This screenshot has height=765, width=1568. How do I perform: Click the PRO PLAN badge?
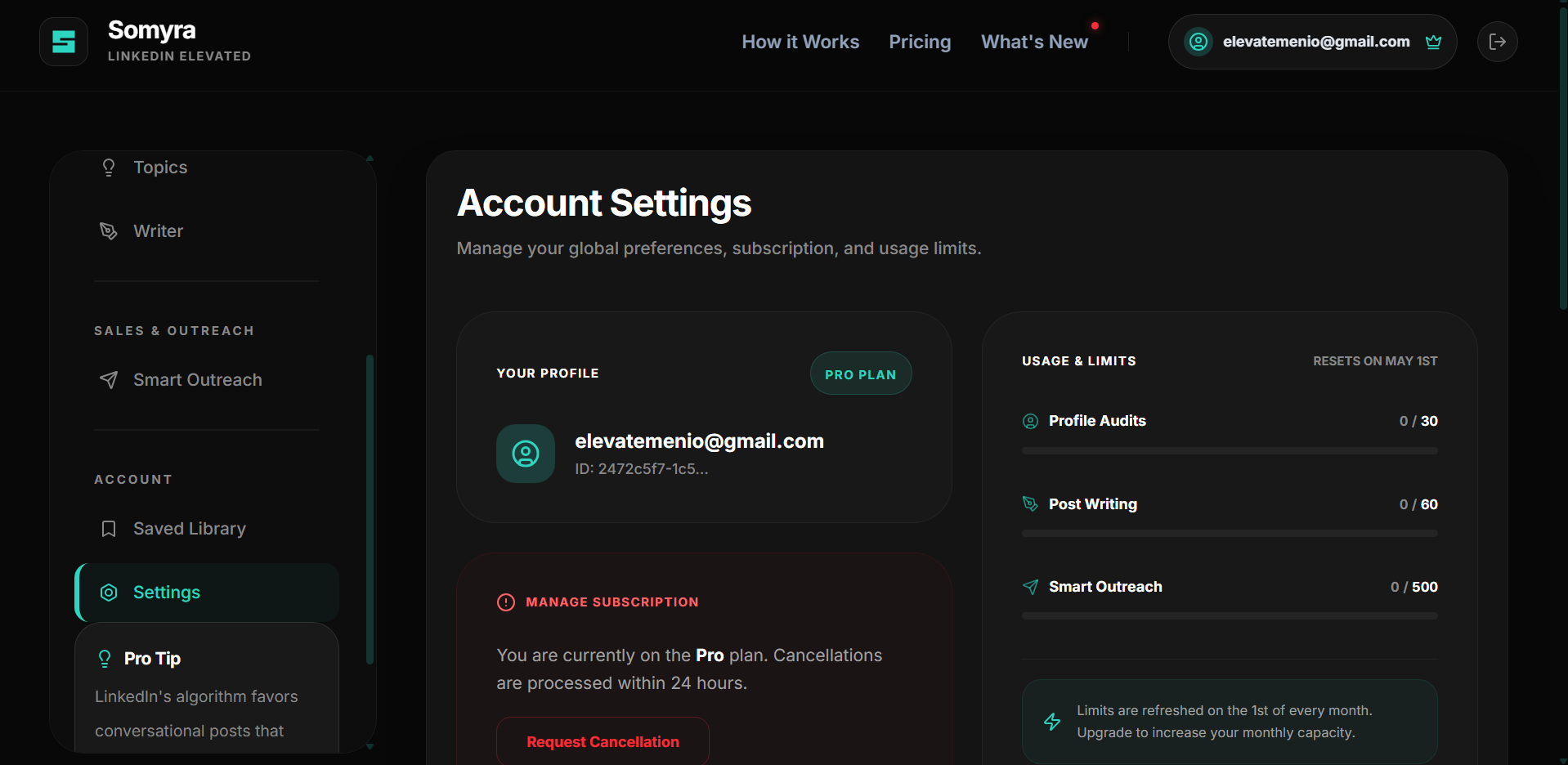pos(860,374)
